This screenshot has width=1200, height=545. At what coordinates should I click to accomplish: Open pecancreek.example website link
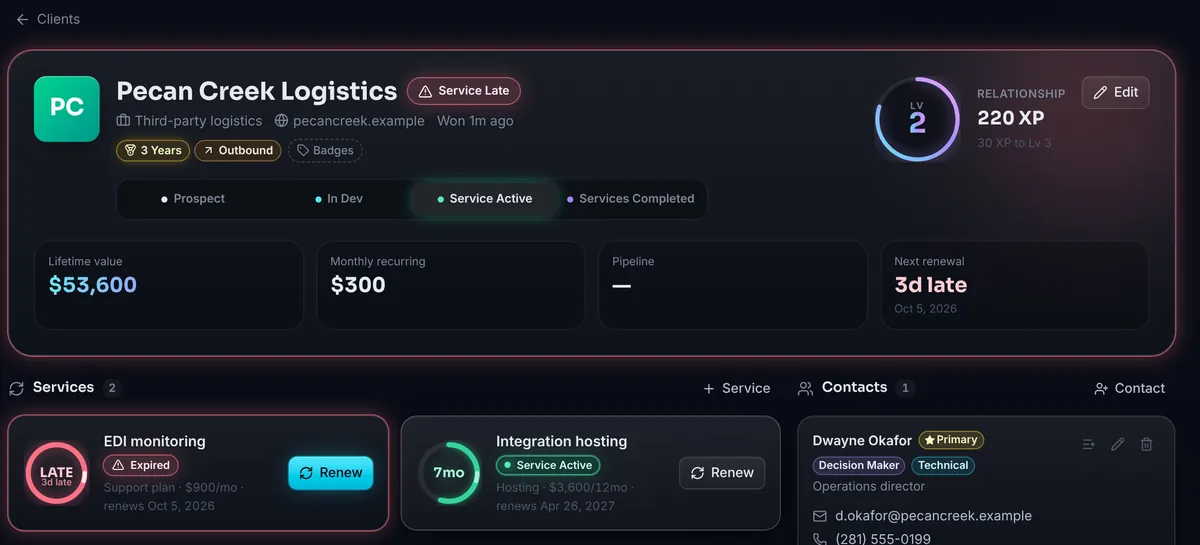click(x=359, y=121)
